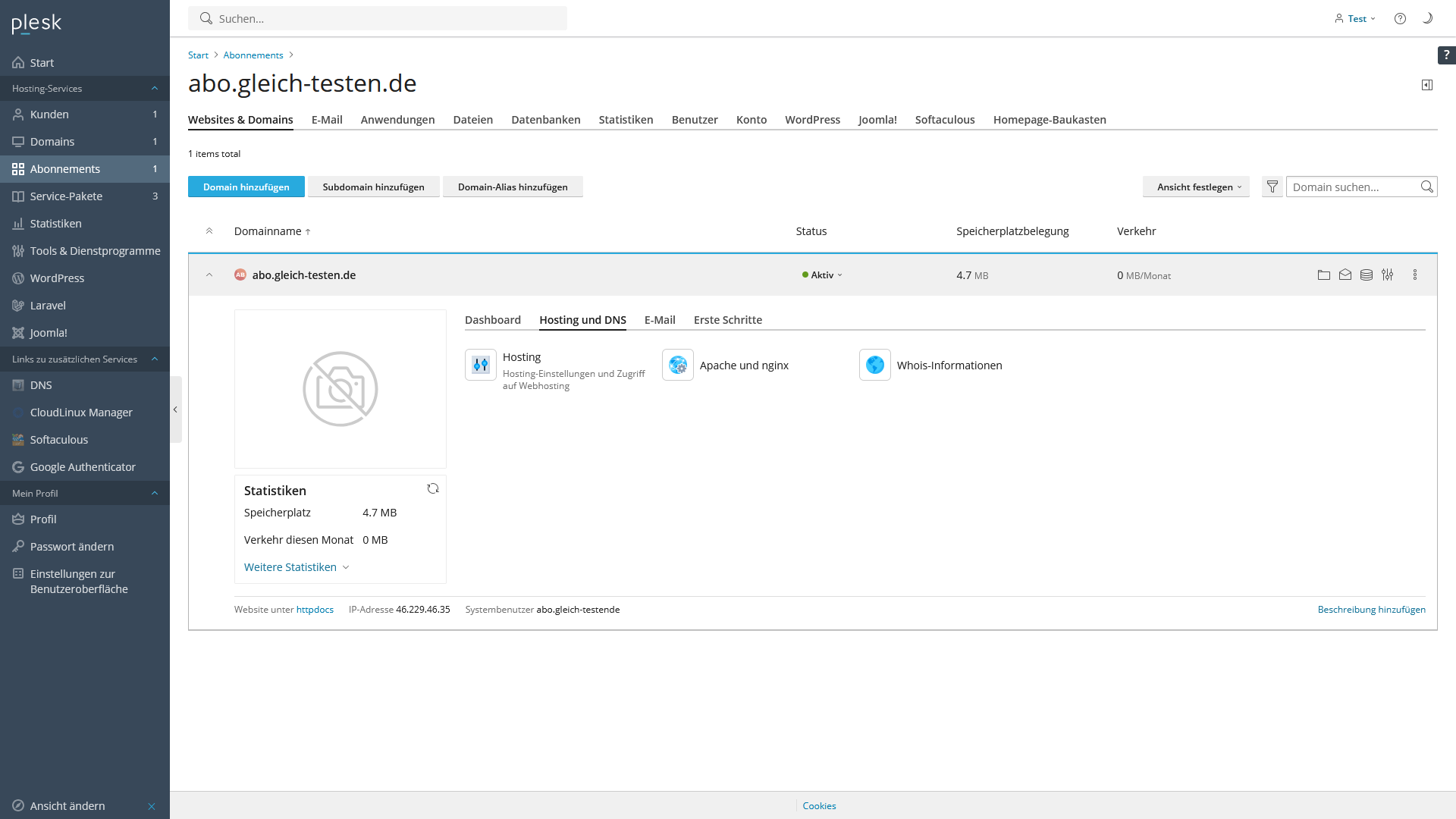Open the Whois-Informationen icon

pos(874,366)
